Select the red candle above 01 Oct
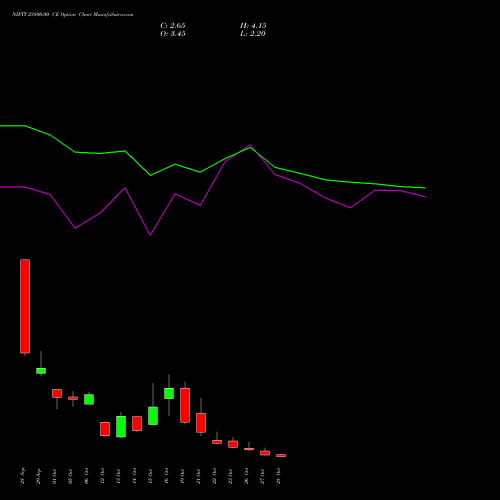Image resolution: width=500 pixels, height=500 pixels. pos(57,393)
